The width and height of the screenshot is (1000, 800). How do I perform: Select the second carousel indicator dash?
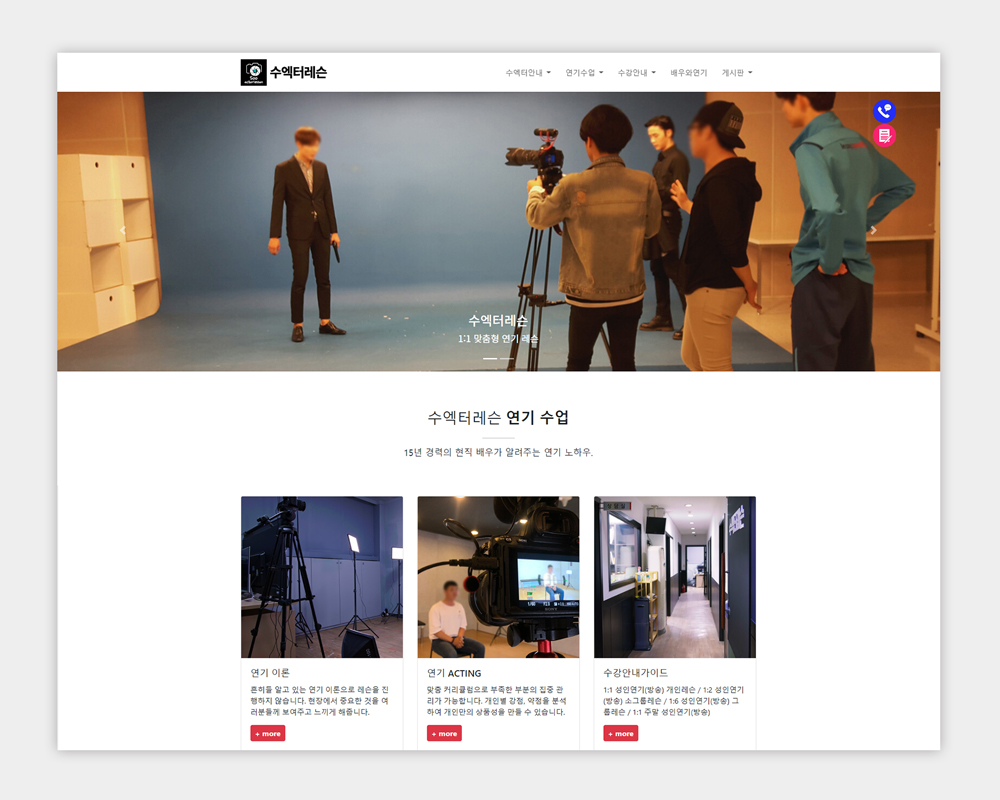click(x=507, y=358)
